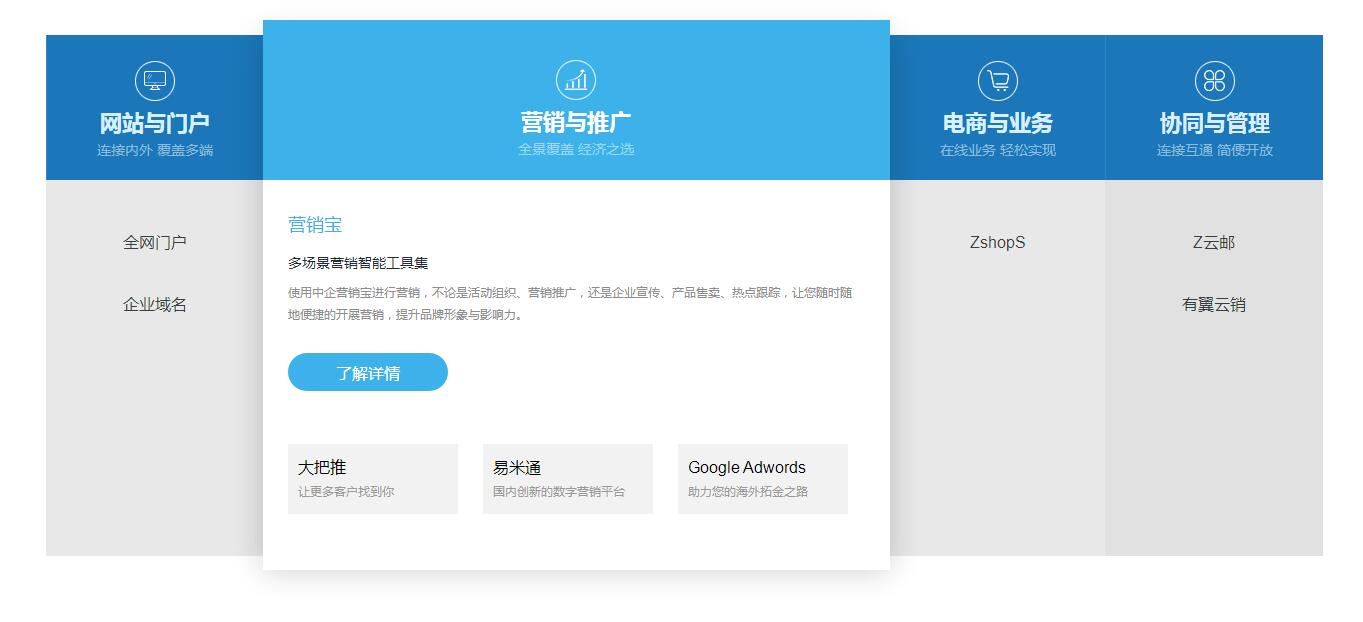Select the active 营销与推广 tab header
This screenshot has height=622, width=1363.
[x=575, y=122]
